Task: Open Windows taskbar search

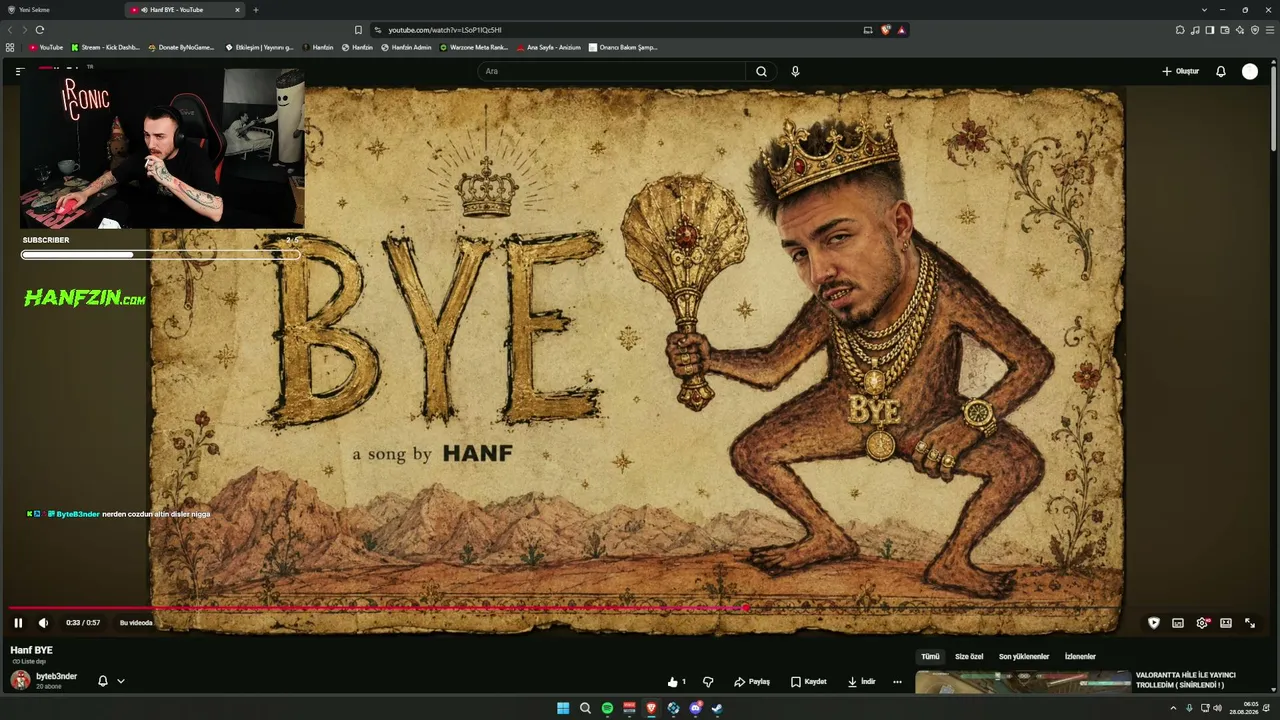Action: [585, 708]
